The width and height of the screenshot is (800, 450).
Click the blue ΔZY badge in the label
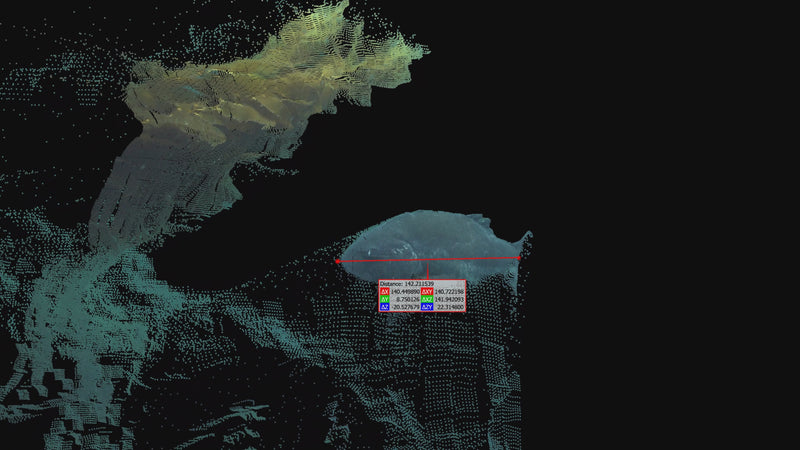(427, 307)
